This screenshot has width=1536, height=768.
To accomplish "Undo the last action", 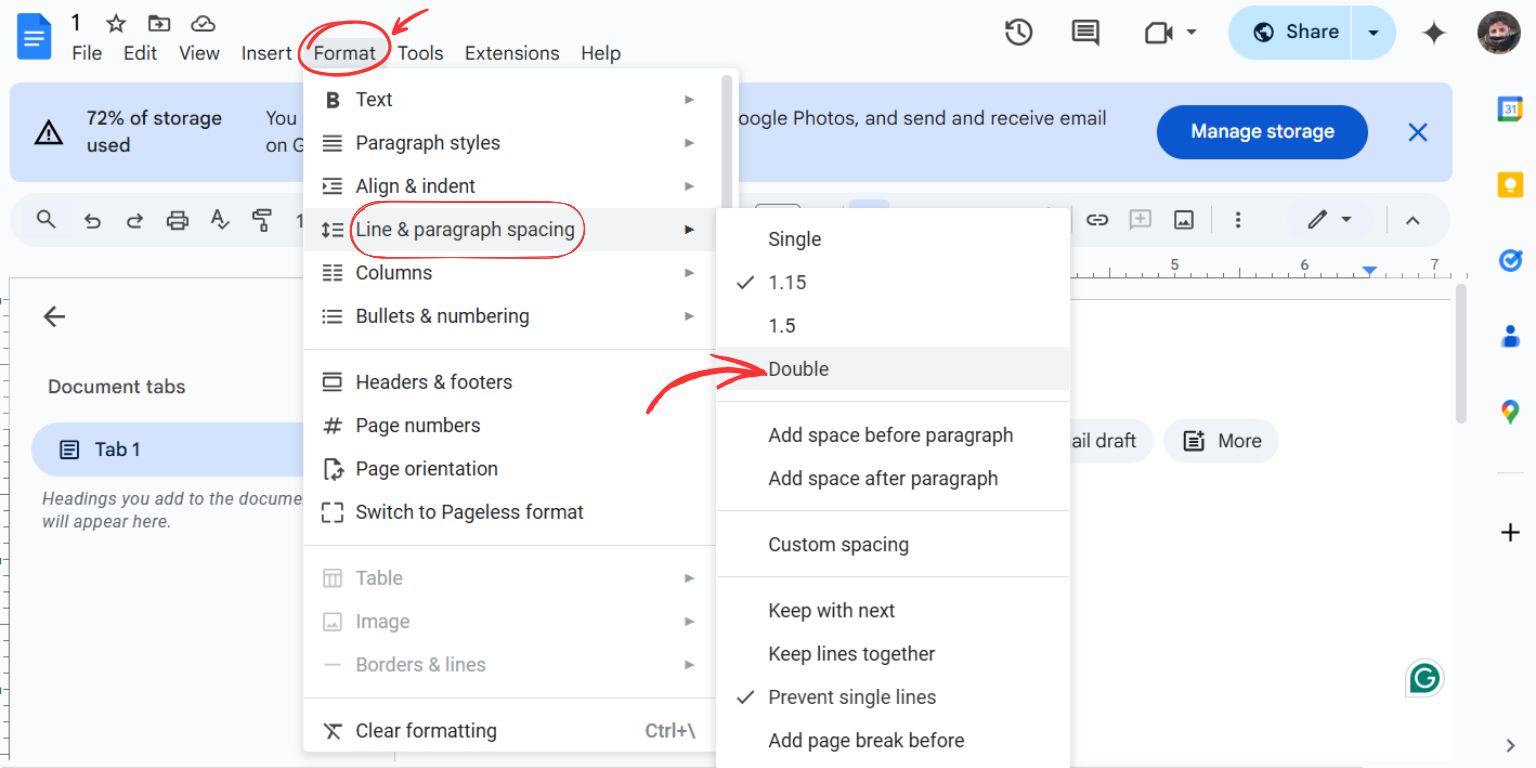I will (92, 221).
